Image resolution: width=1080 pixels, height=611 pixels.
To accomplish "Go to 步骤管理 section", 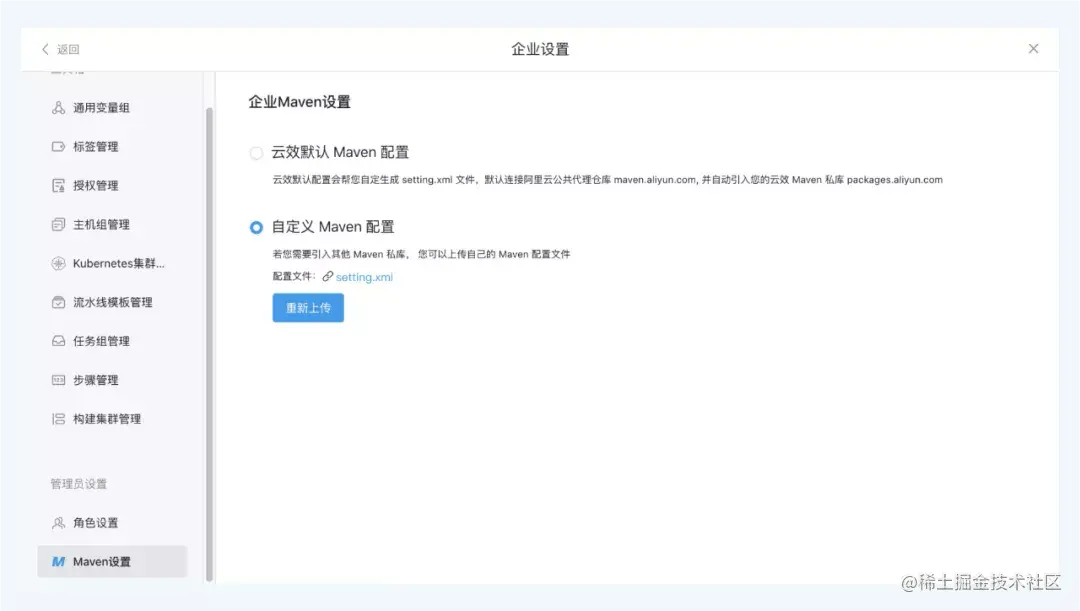I will 112,380.
